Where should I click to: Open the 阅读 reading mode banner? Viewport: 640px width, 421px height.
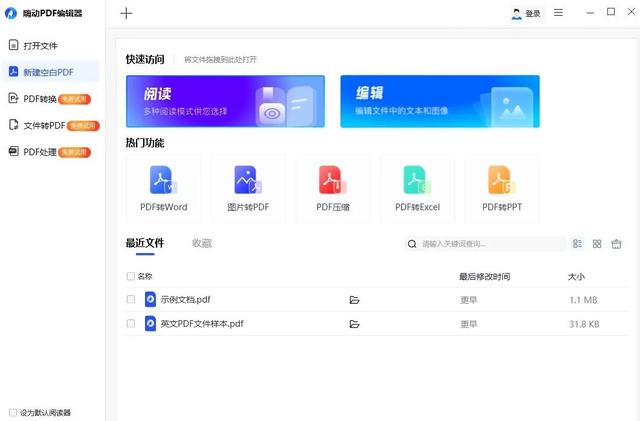click(x=225, y=101)
